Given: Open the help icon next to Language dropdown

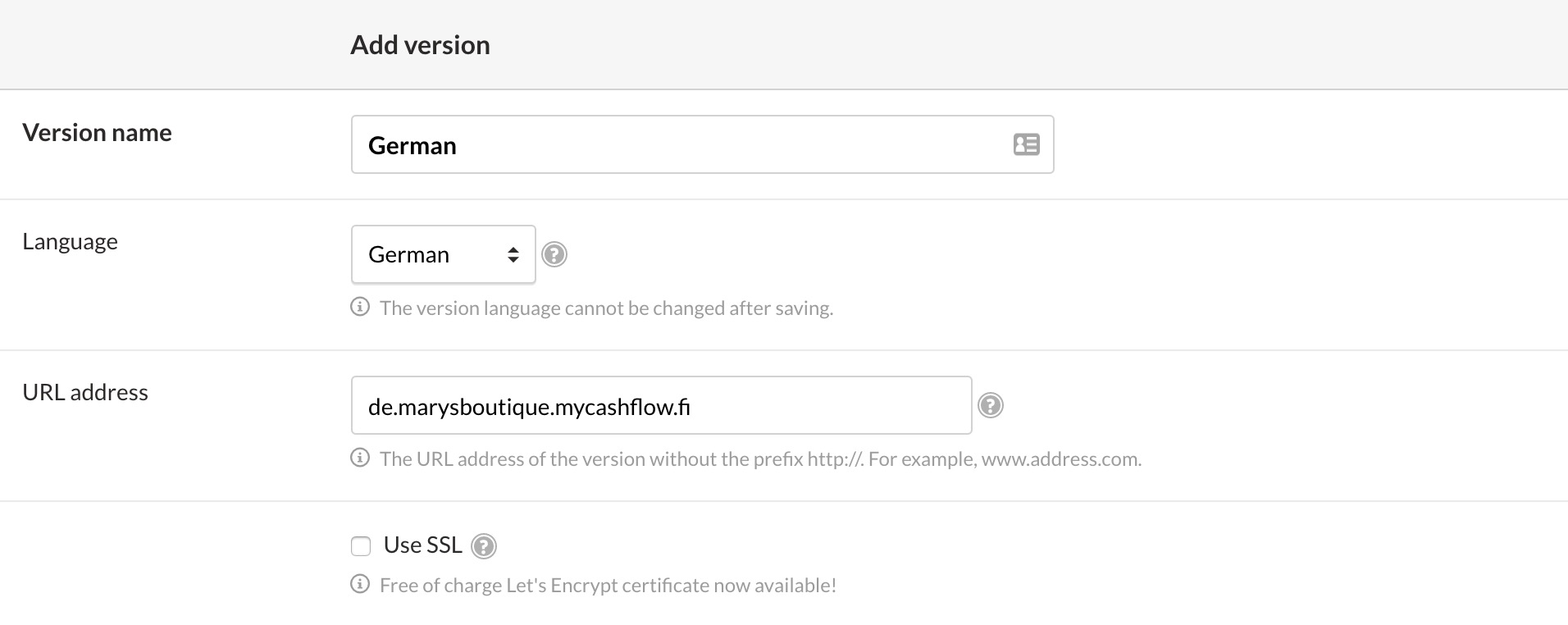Looking at the screenshot, I should coord(554,254).
